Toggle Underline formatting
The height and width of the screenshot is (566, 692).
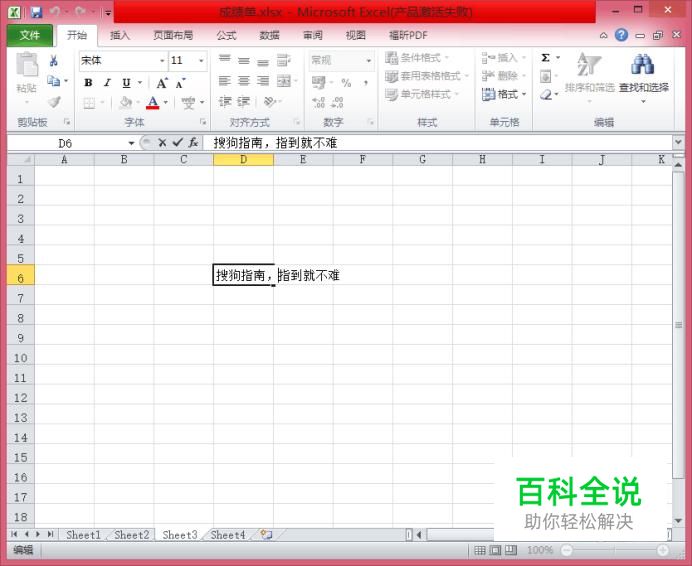[126, 83]
